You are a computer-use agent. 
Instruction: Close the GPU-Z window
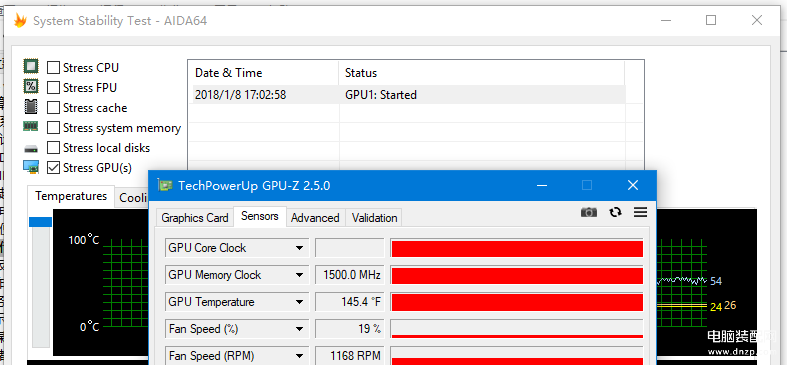pyautogui.click(x=633, y=185)
